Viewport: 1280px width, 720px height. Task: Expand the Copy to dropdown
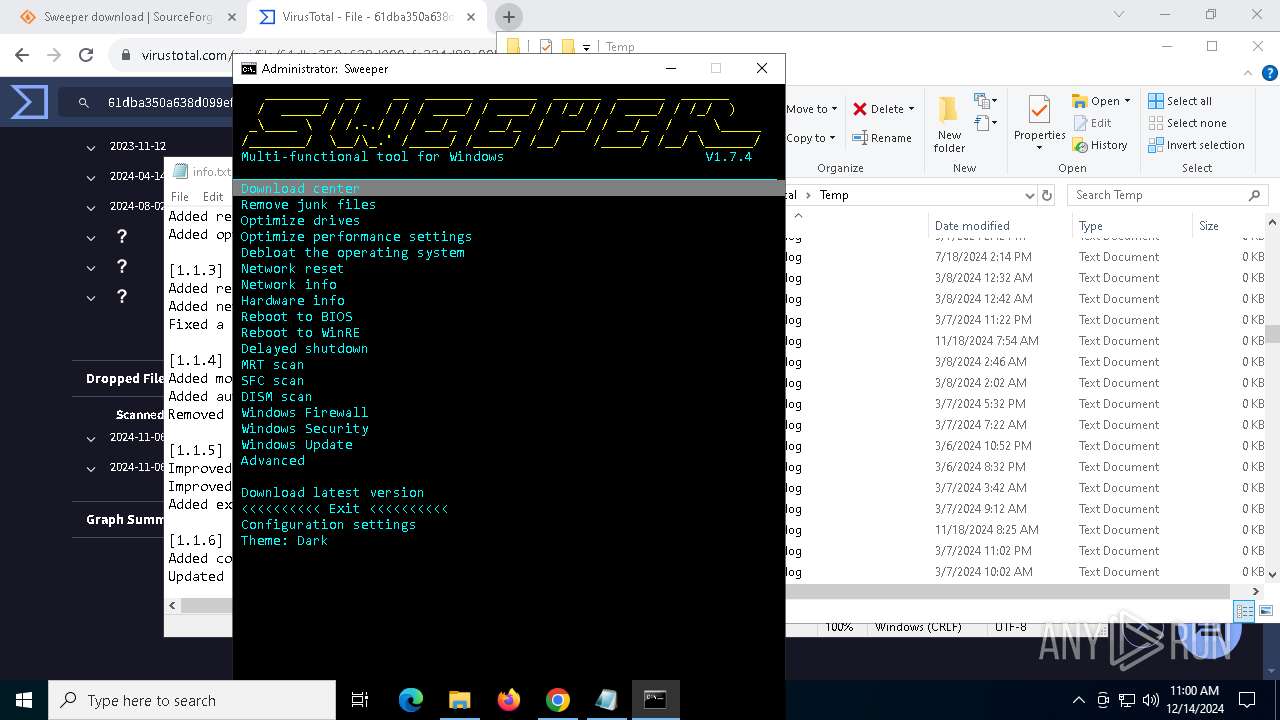coord(833,139)
